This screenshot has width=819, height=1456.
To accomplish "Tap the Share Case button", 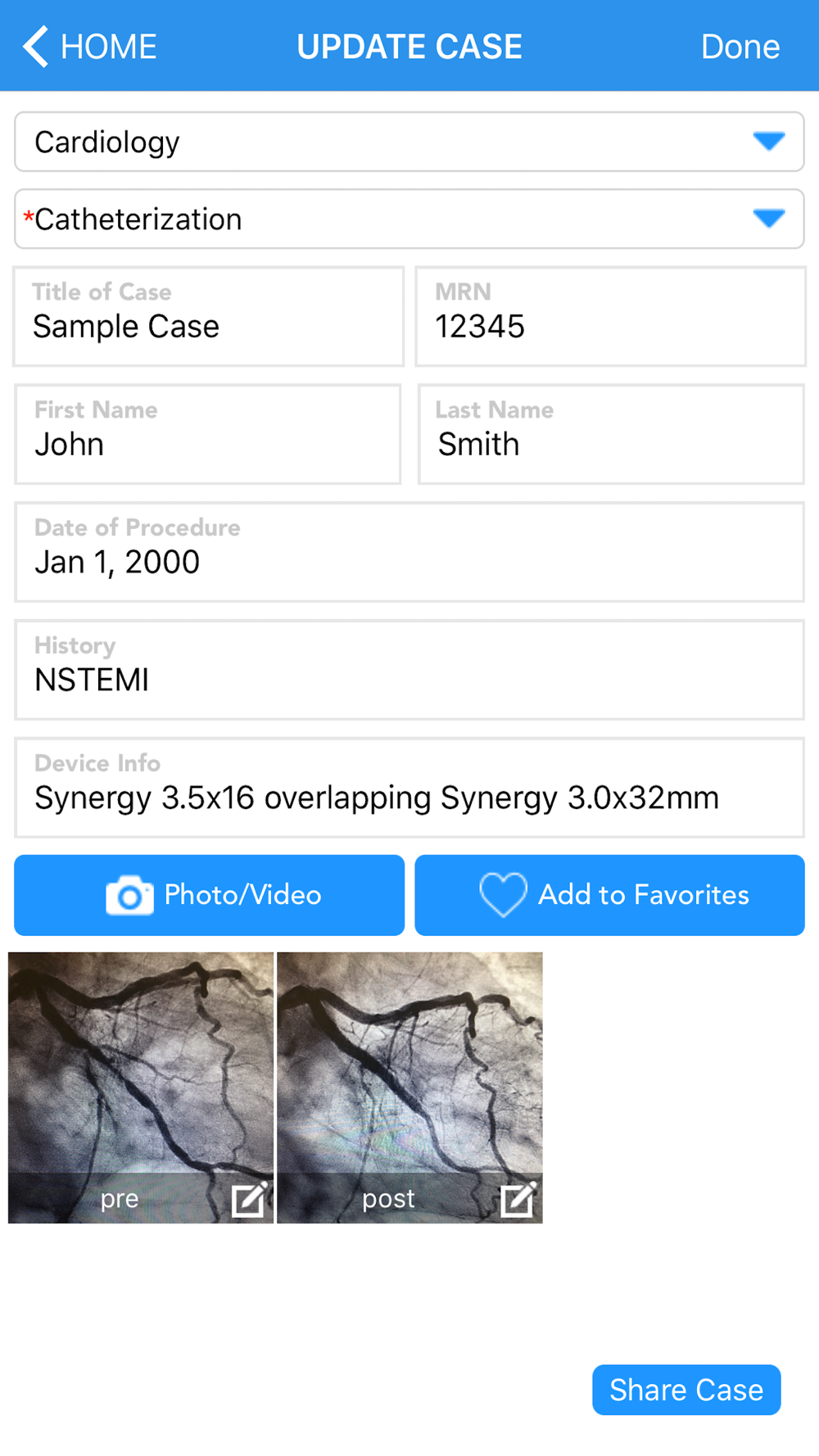I will point(686,1390).
